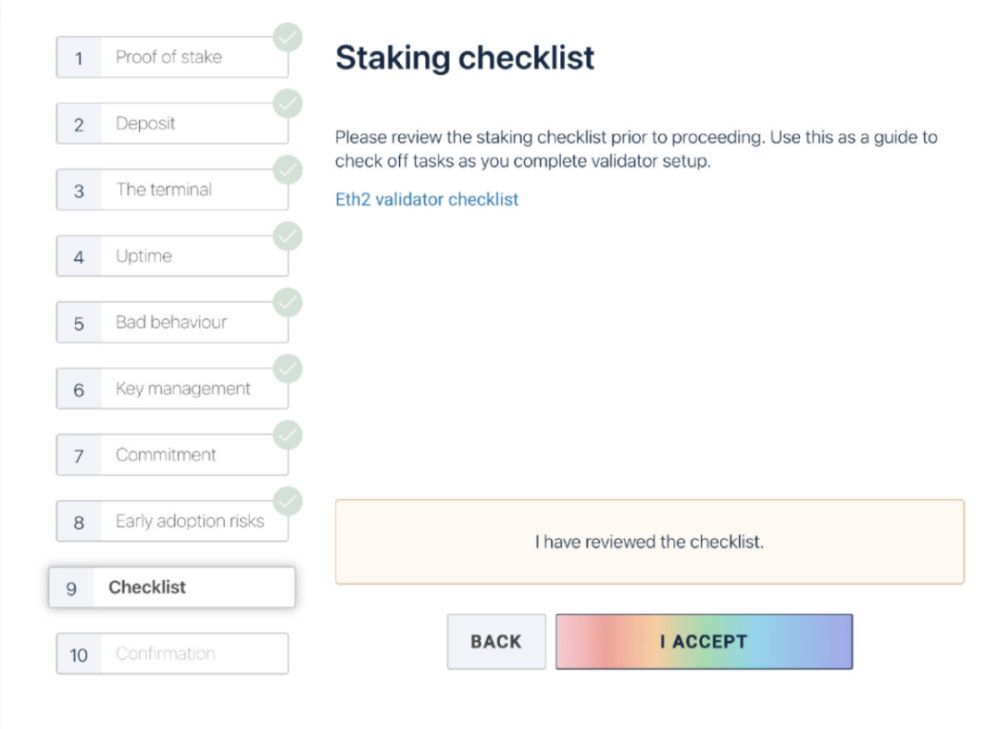Image resolution: width=1000 pixels, height=729 pixels.
Task: Click the 'I have reviewed the checklist' box
Action: tap(649, 542)
